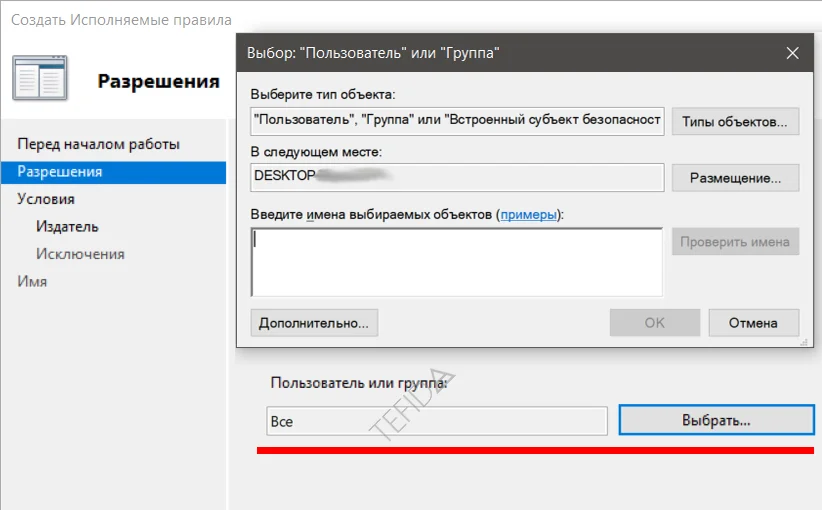822x510 pixels.
Task: Click the object type field
Action: pos(457,121)
